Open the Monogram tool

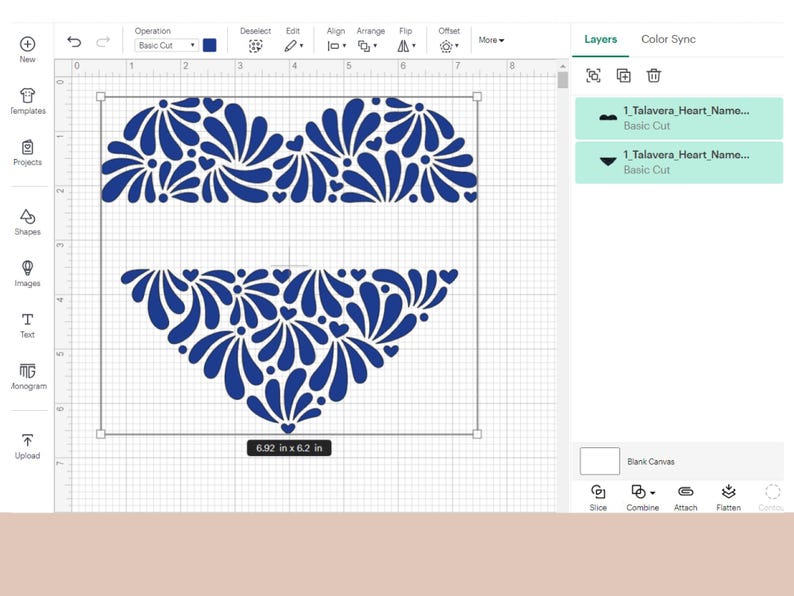[x=27, y=377]
